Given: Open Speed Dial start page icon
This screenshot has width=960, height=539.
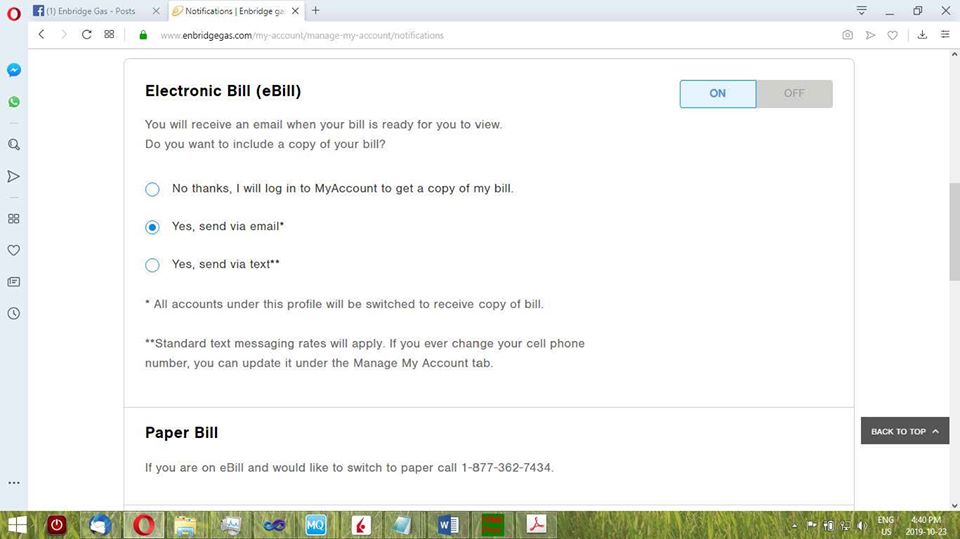Looking at the screenshot, I should click(109, 34).
